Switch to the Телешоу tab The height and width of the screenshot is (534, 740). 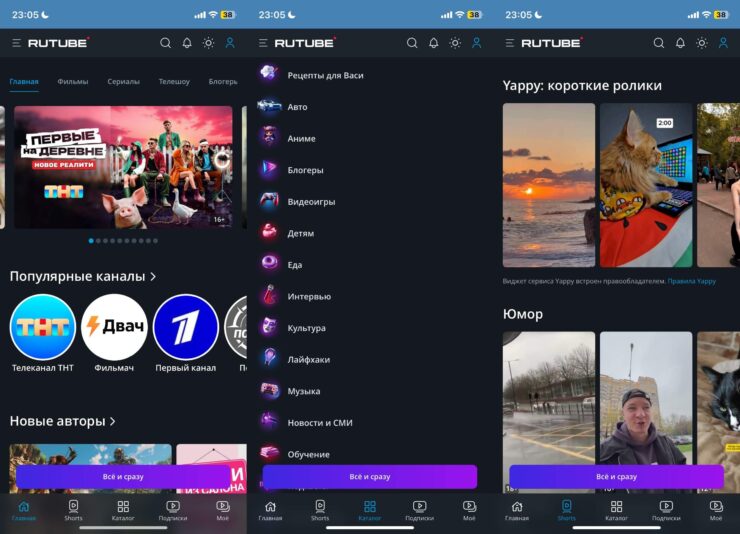point(174,81)
